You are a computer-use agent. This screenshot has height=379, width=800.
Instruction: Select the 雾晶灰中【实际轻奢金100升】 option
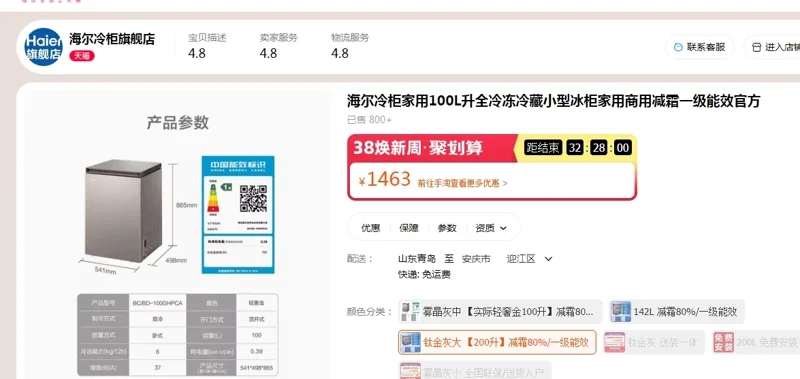(501, 311)
